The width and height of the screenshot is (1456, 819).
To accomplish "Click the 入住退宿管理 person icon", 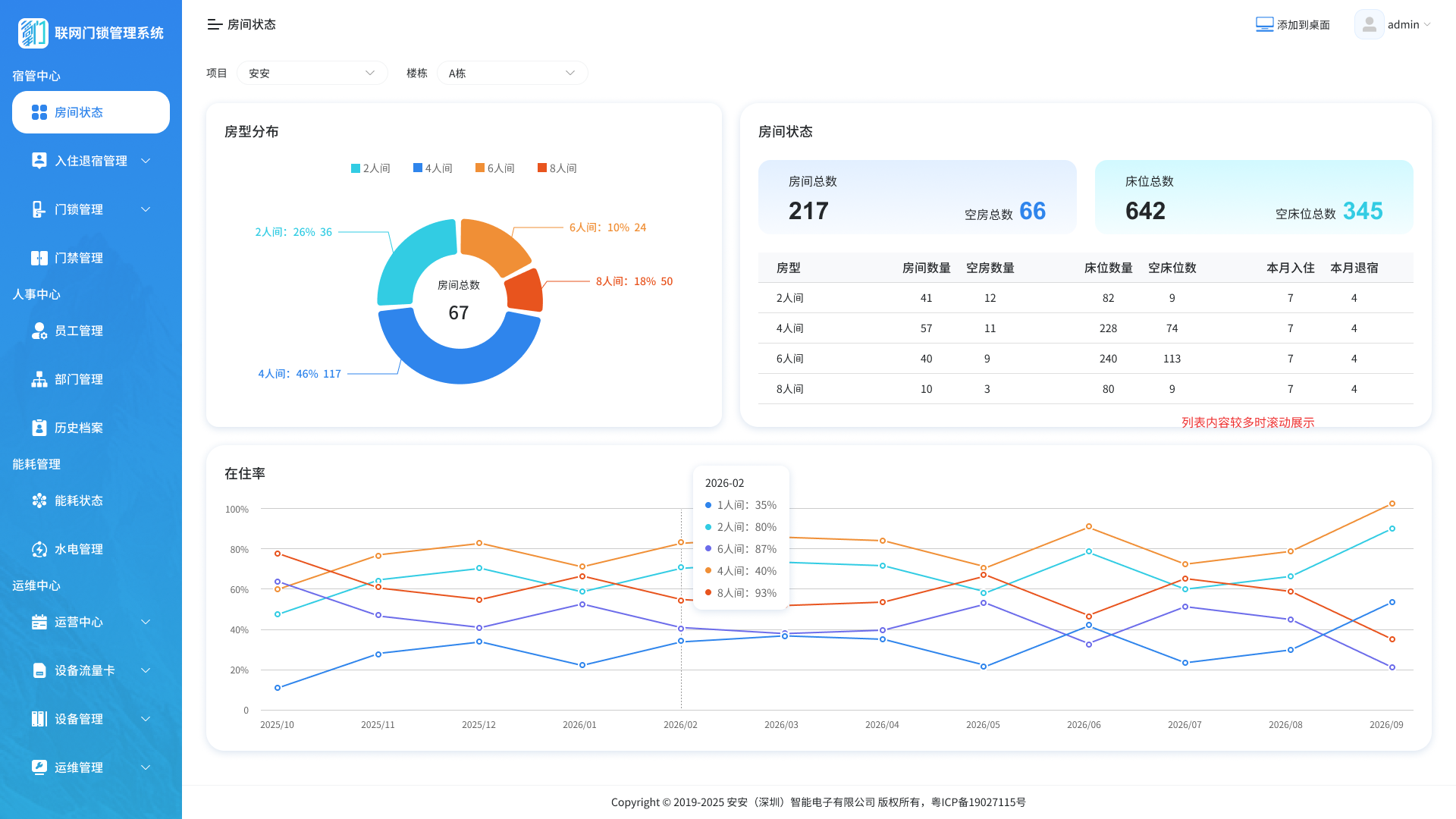I will pos(39,161).
